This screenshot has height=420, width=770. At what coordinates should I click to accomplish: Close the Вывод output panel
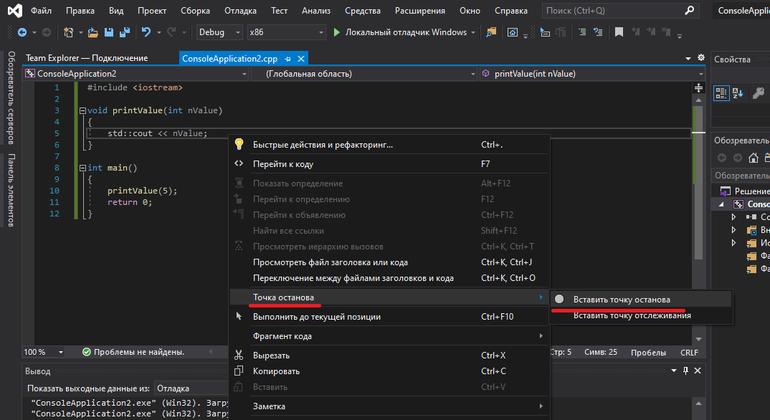point(697,371)
